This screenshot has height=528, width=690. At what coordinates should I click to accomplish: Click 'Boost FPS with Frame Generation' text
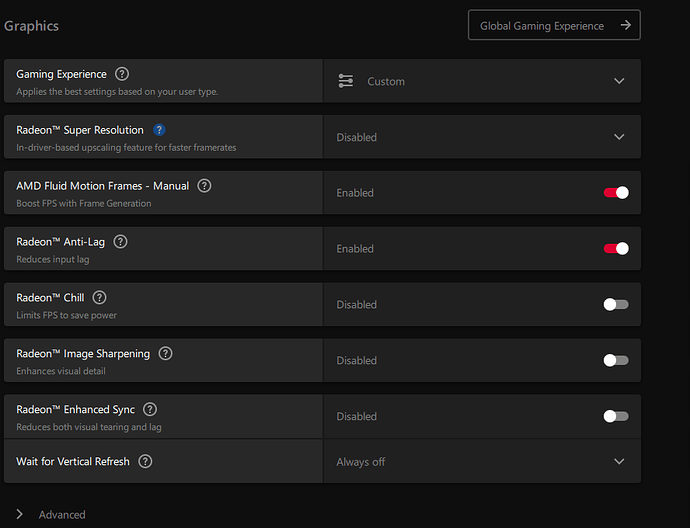[x=84, y=203]
